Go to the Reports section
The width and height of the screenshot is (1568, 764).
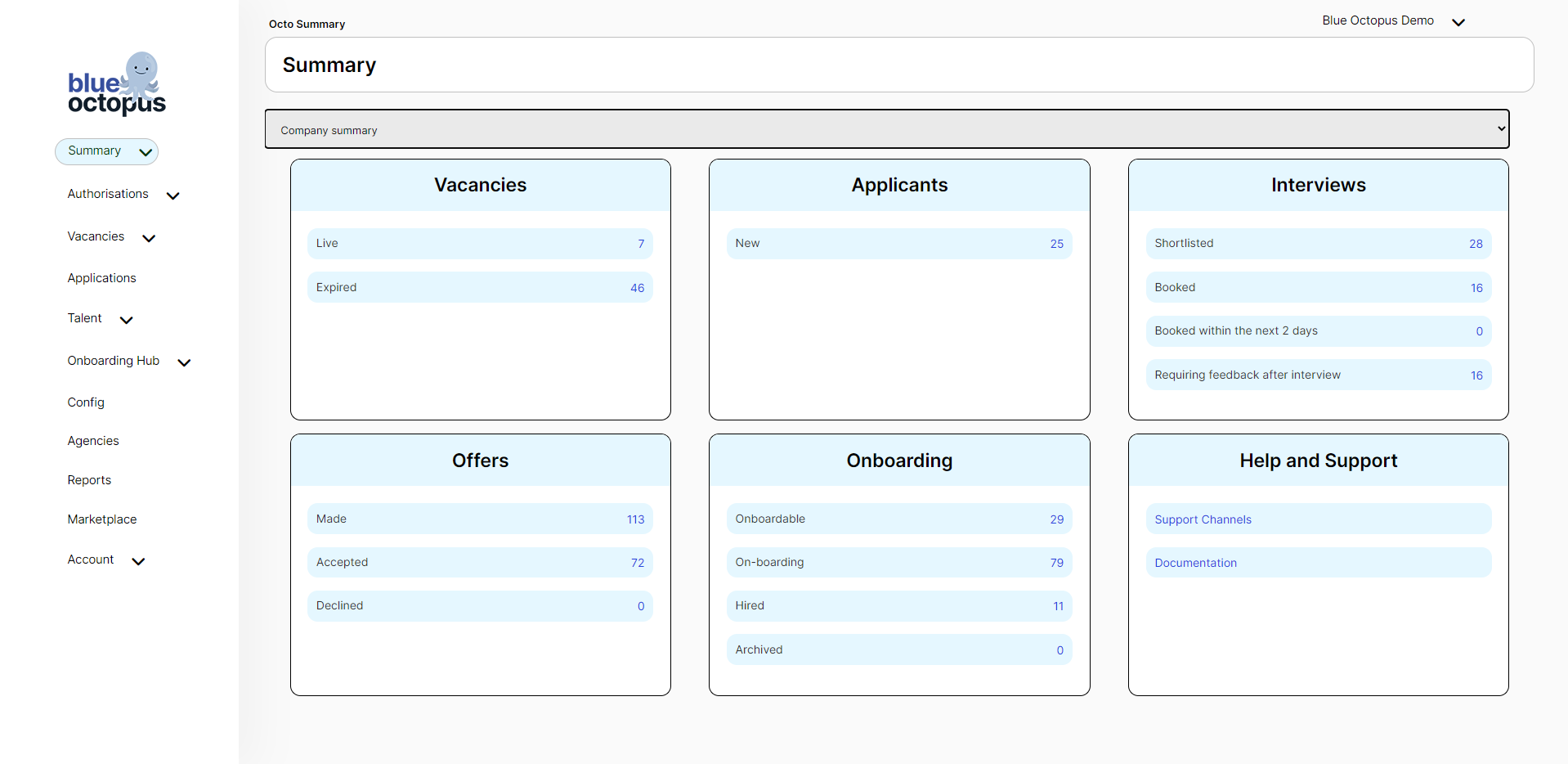click(89, 479)
